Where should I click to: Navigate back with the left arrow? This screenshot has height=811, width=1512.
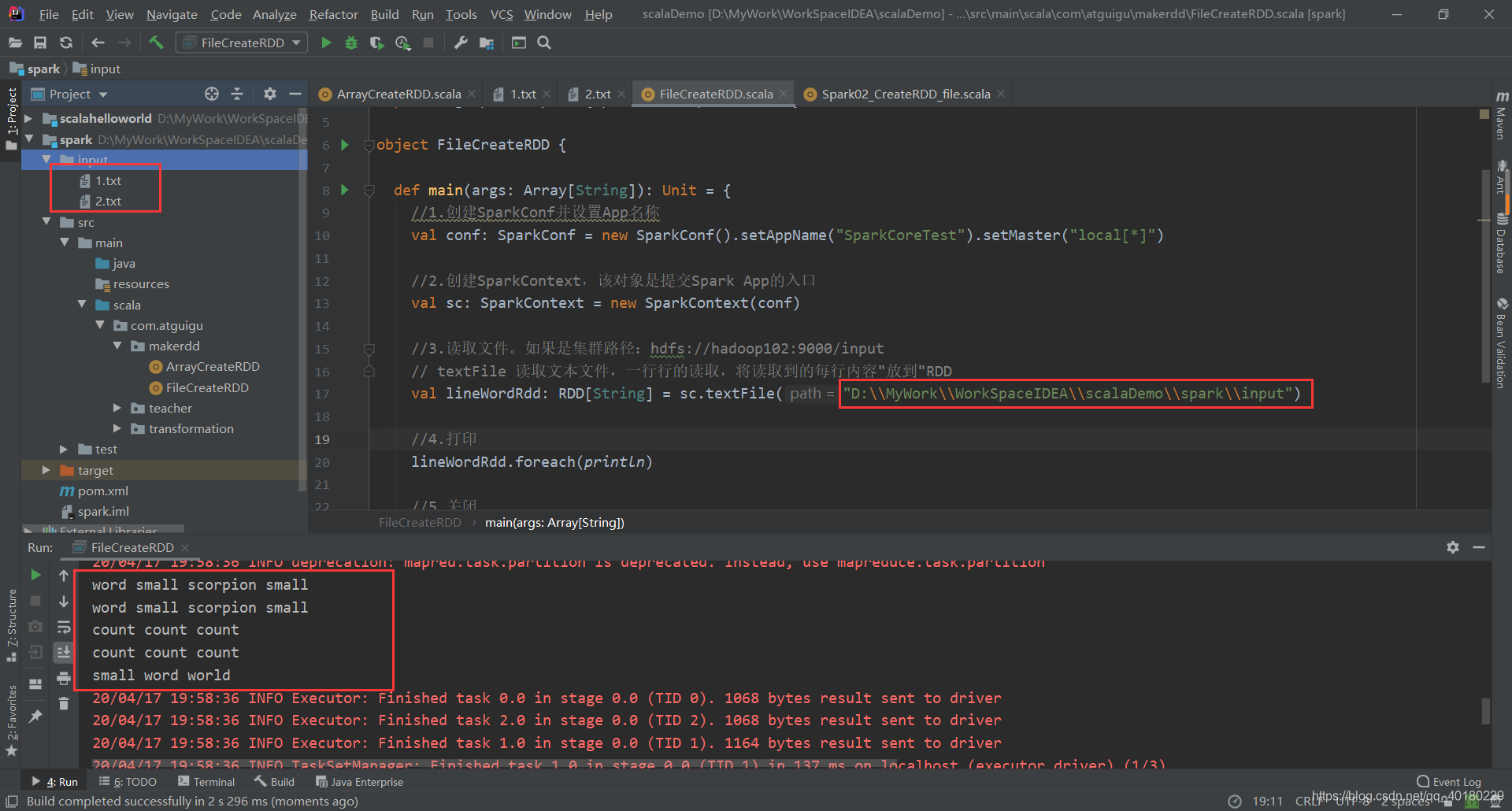98,43
